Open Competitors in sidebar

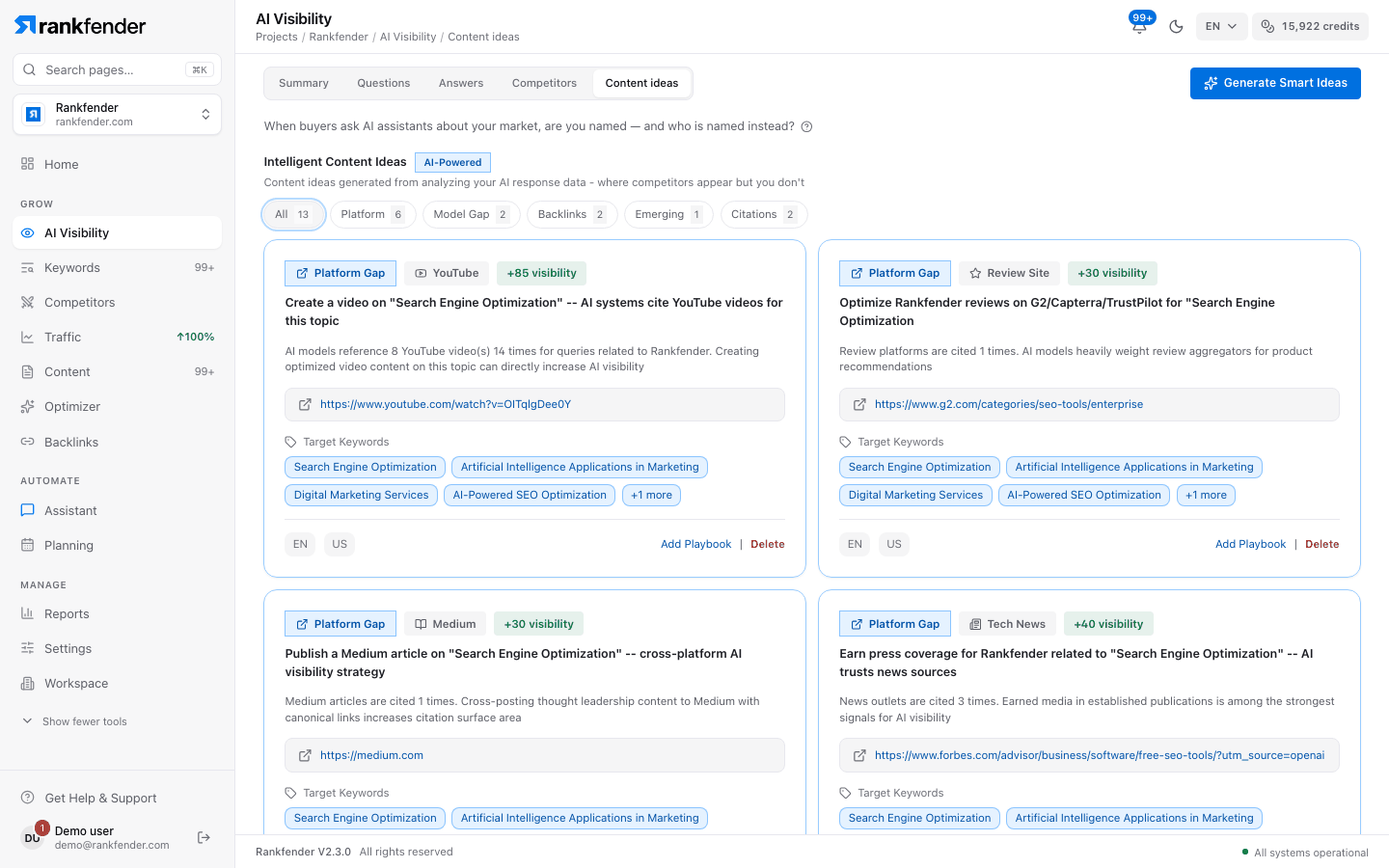pyautogui.click(x=117, y=303)
